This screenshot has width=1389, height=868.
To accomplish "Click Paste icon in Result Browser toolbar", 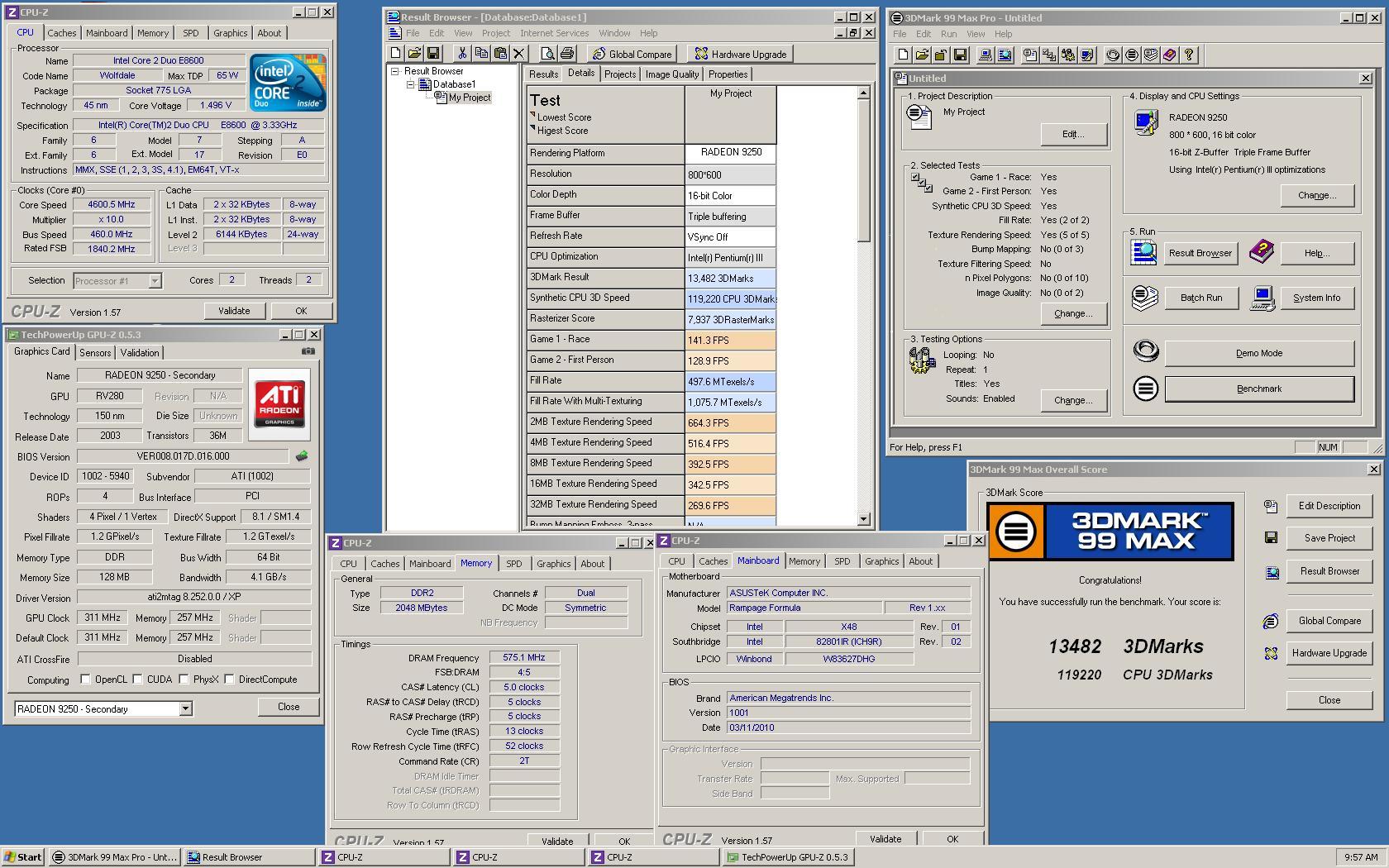I will pos(499,54).
